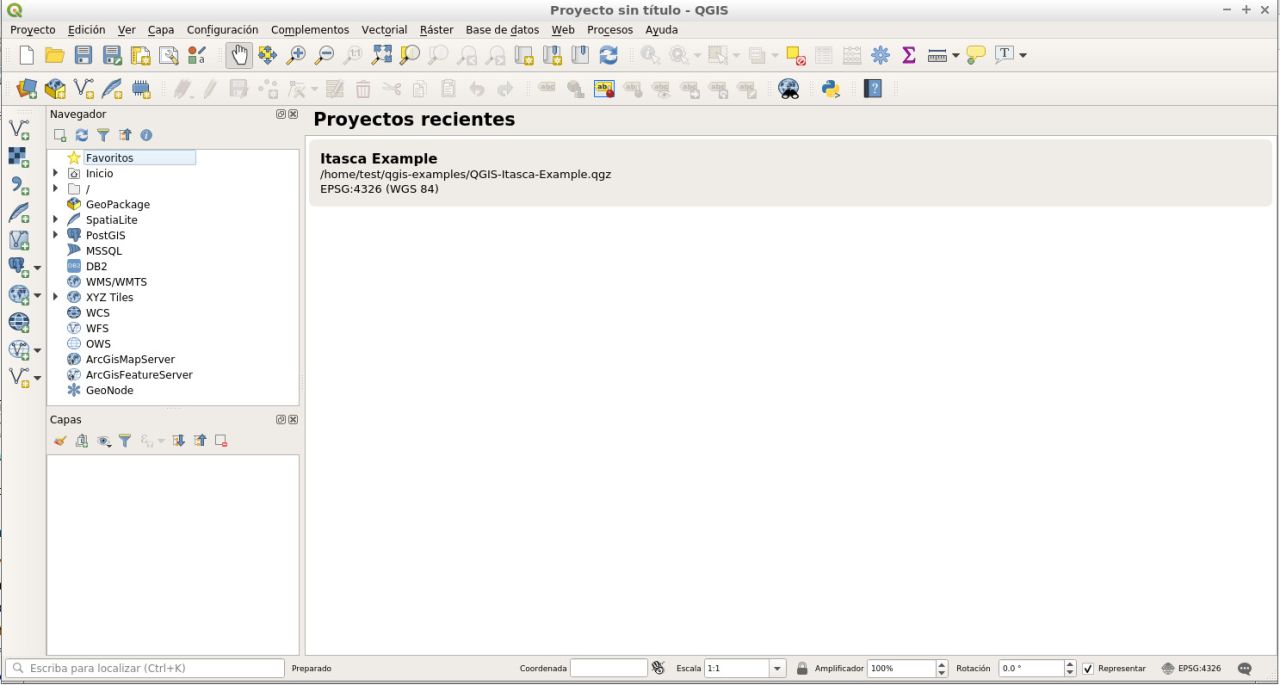Create new temporary scratch layer icon
1280x685 pixels.
tap(141, 89)
